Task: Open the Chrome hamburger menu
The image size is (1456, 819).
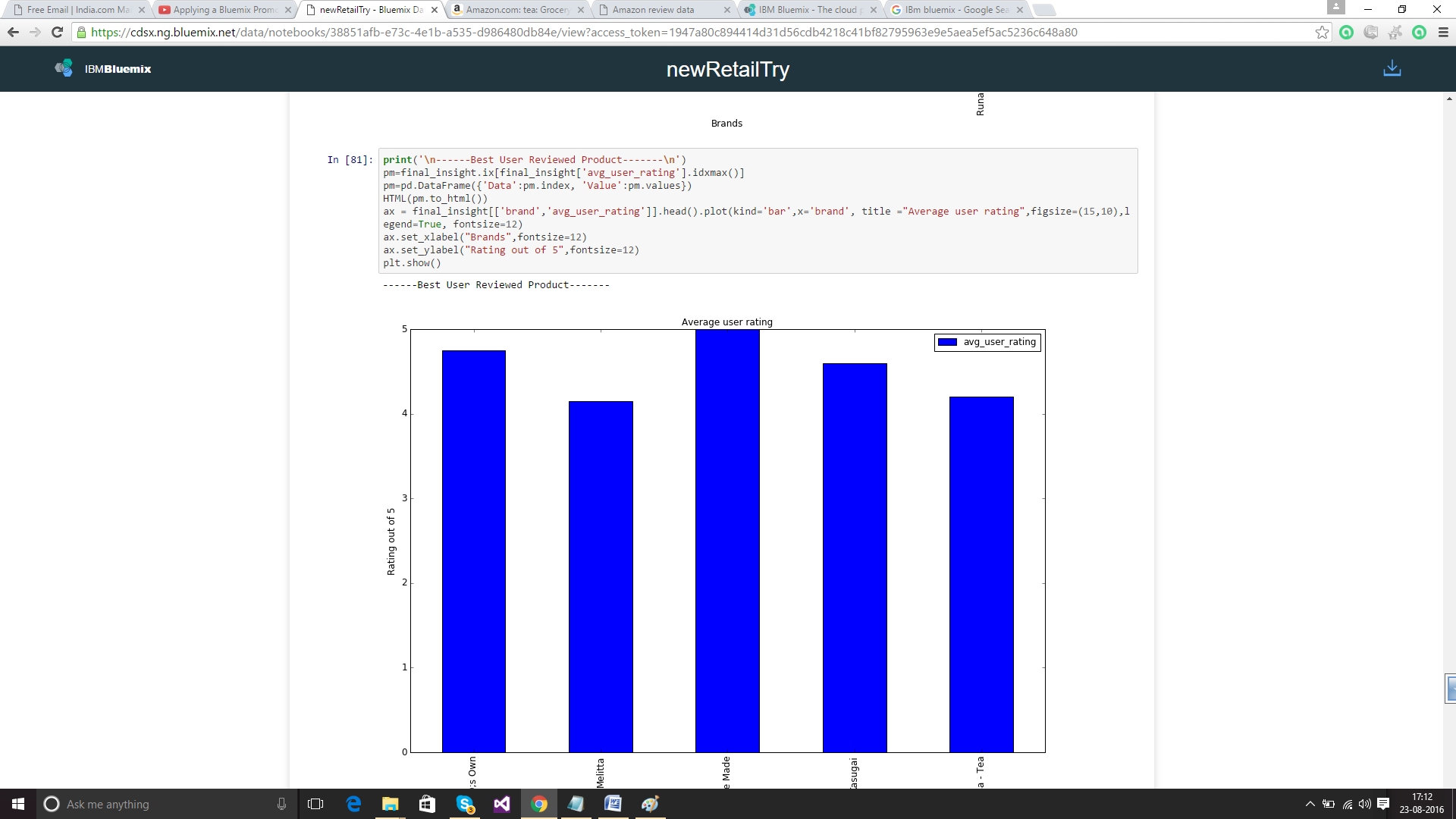Action: click(1443, 32)
